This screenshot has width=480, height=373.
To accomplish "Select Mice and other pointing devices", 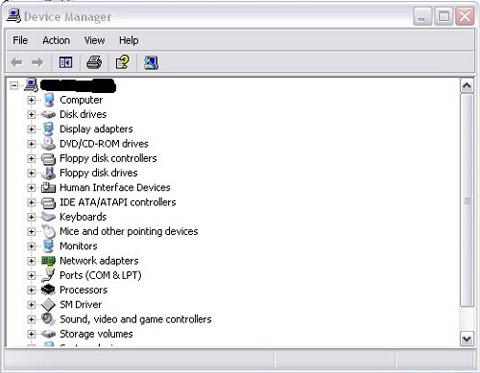I will coord(129,231).
